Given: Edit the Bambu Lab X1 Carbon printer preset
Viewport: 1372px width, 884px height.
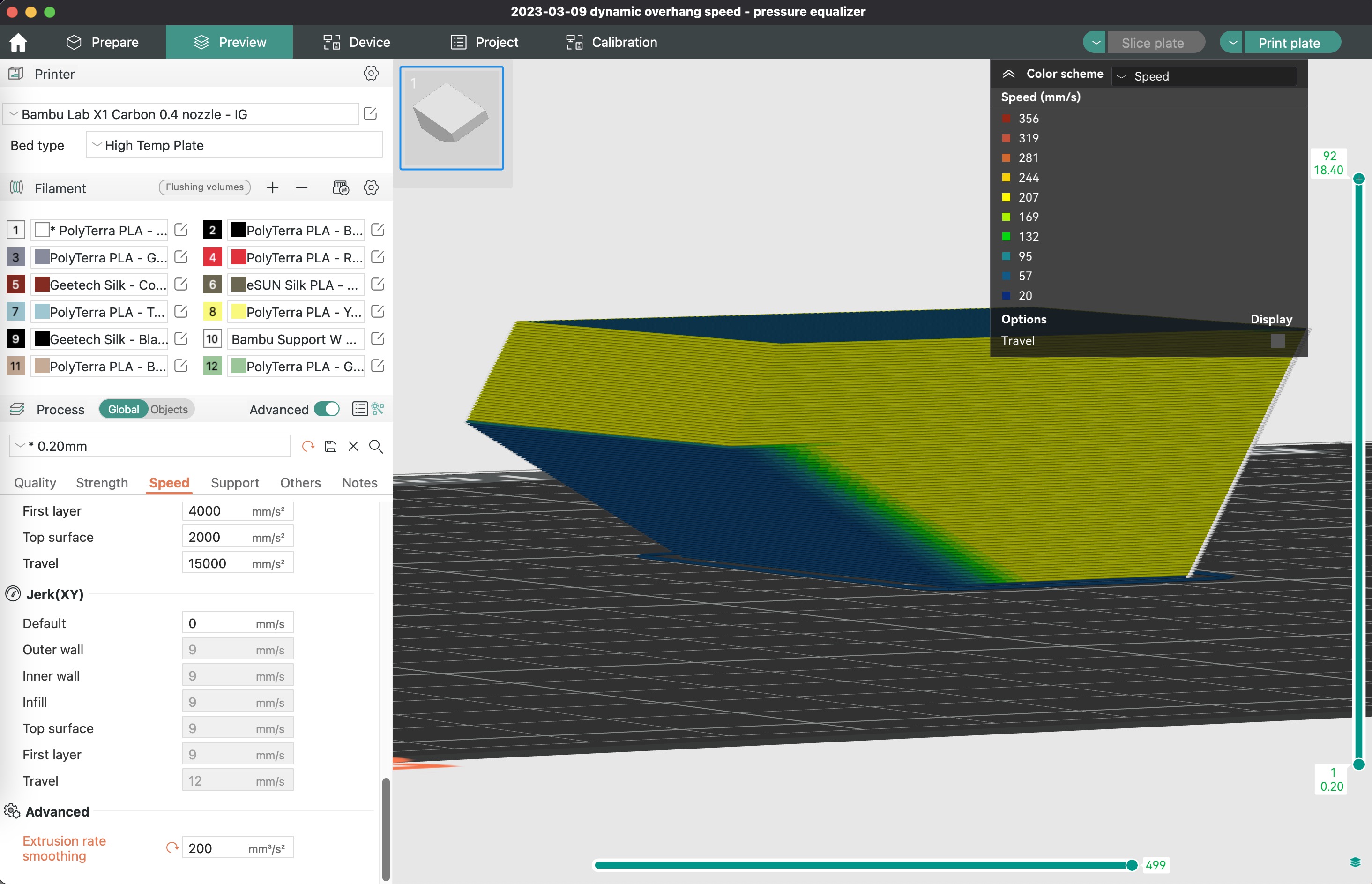Looking at the screenshot, I should point(370,113).
